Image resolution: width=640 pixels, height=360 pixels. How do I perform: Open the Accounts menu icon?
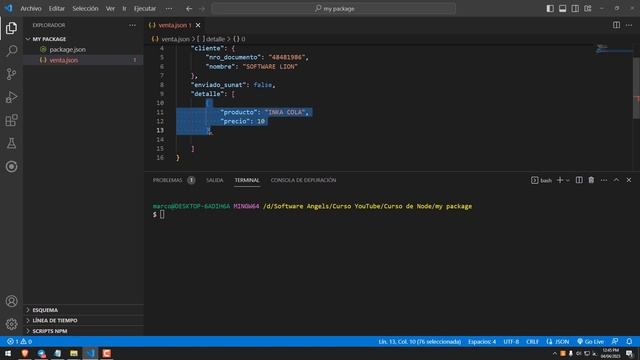[x=11, y=301]
